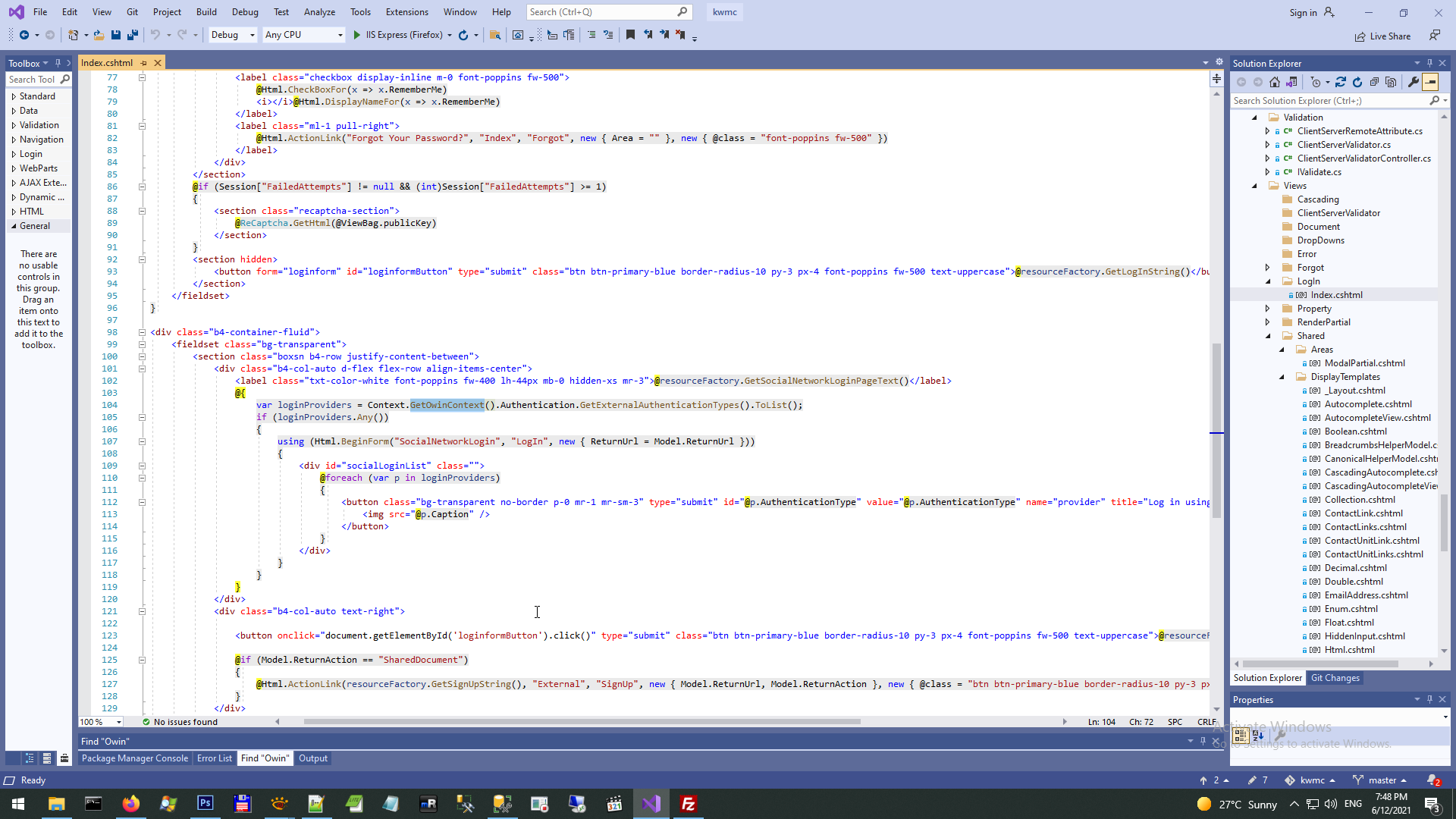The image size is (1456, 819).
Task: Toggle the Preview Selected Items button
Action: (x=1430, y=82)
